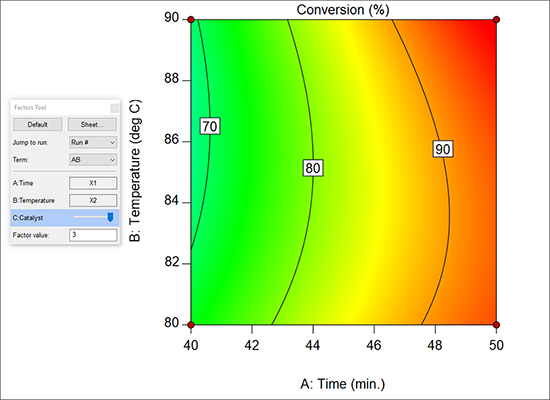Select the top-left red design point

pos(191,20)
